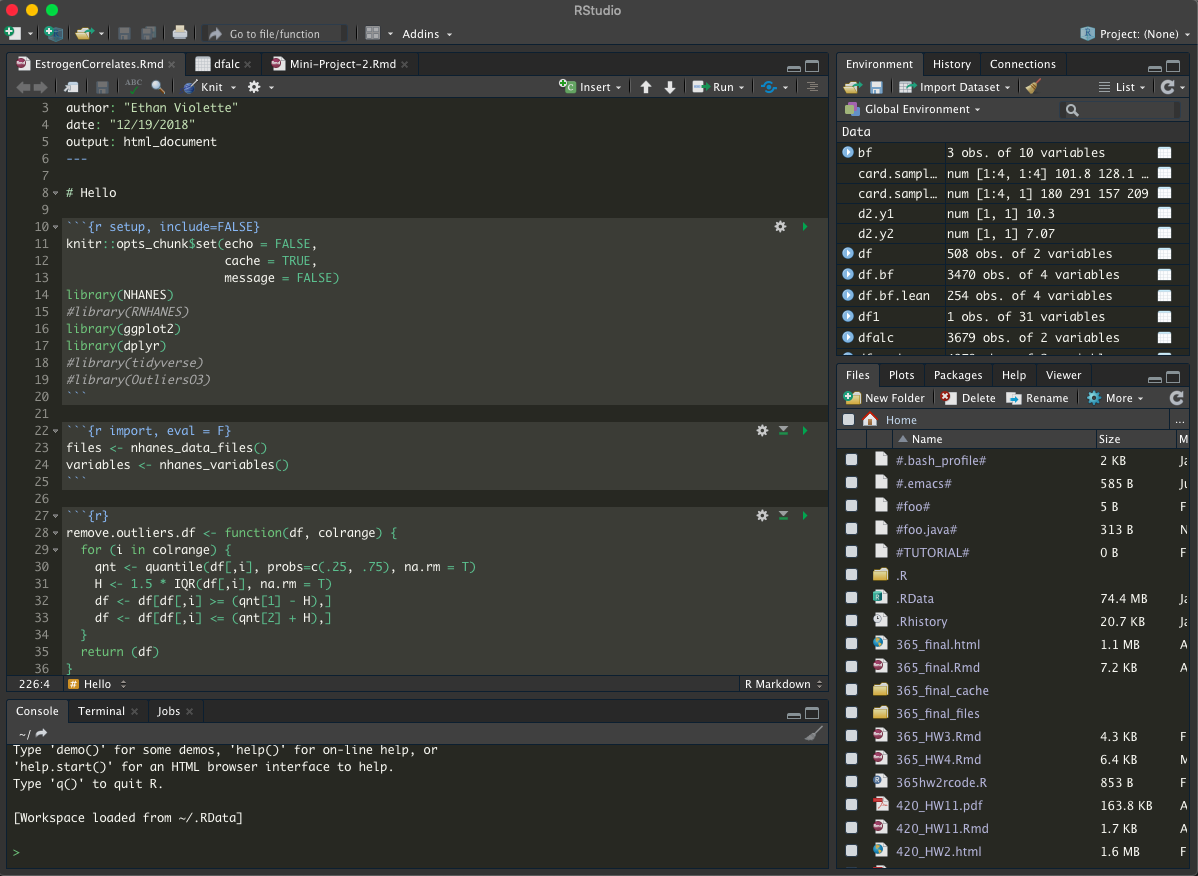Load workspace icon in Environment pane
The width and height of the screenshot is (1198, 876).
tap(853, 87)
